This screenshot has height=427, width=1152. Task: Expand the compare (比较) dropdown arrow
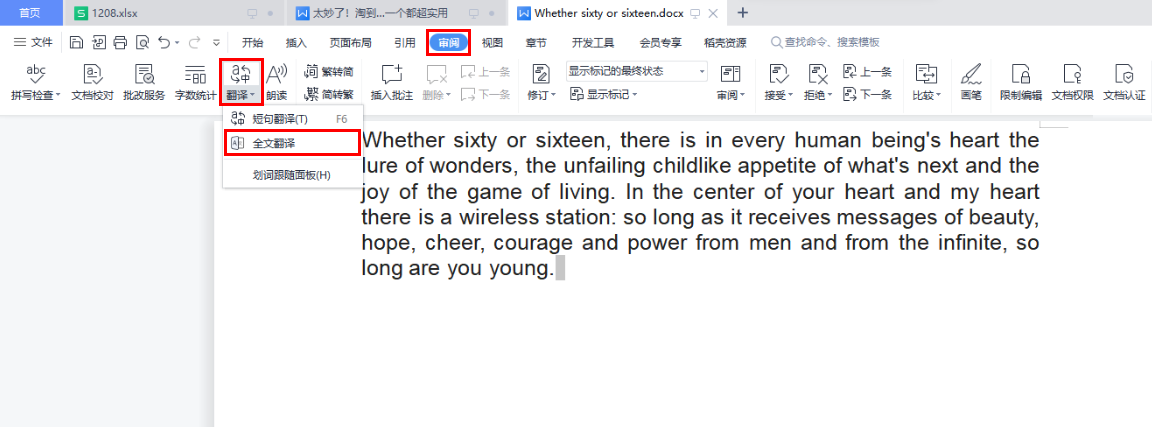[x=938, y=96]
